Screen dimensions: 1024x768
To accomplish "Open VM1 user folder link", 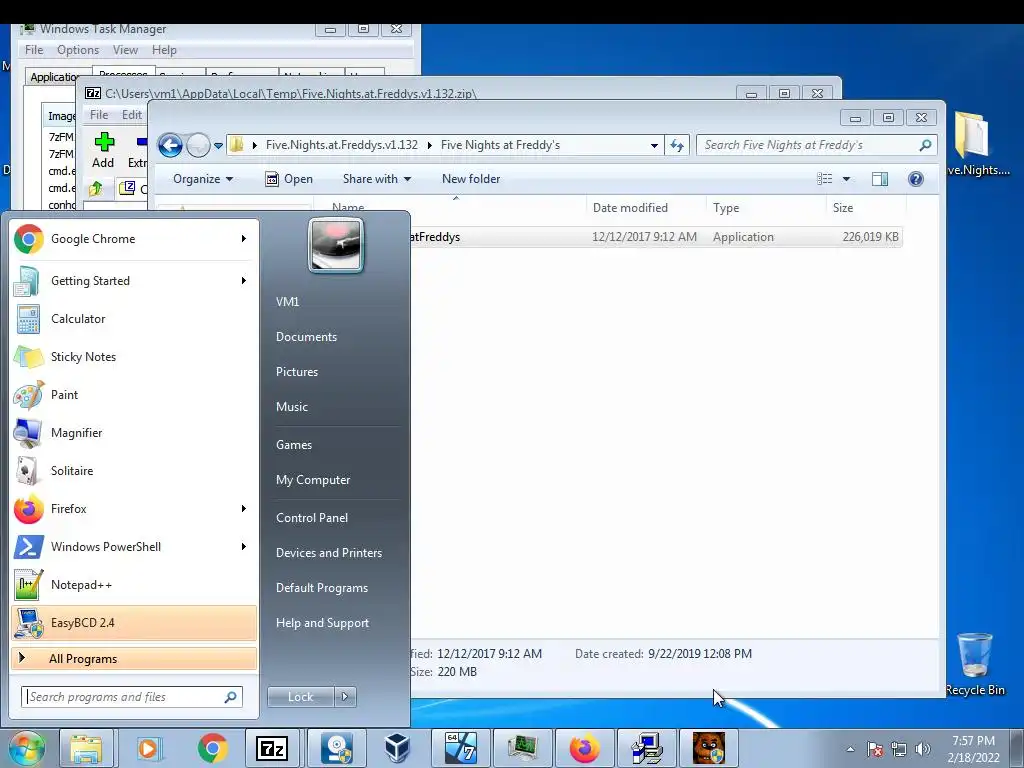I will coord(287,302).
